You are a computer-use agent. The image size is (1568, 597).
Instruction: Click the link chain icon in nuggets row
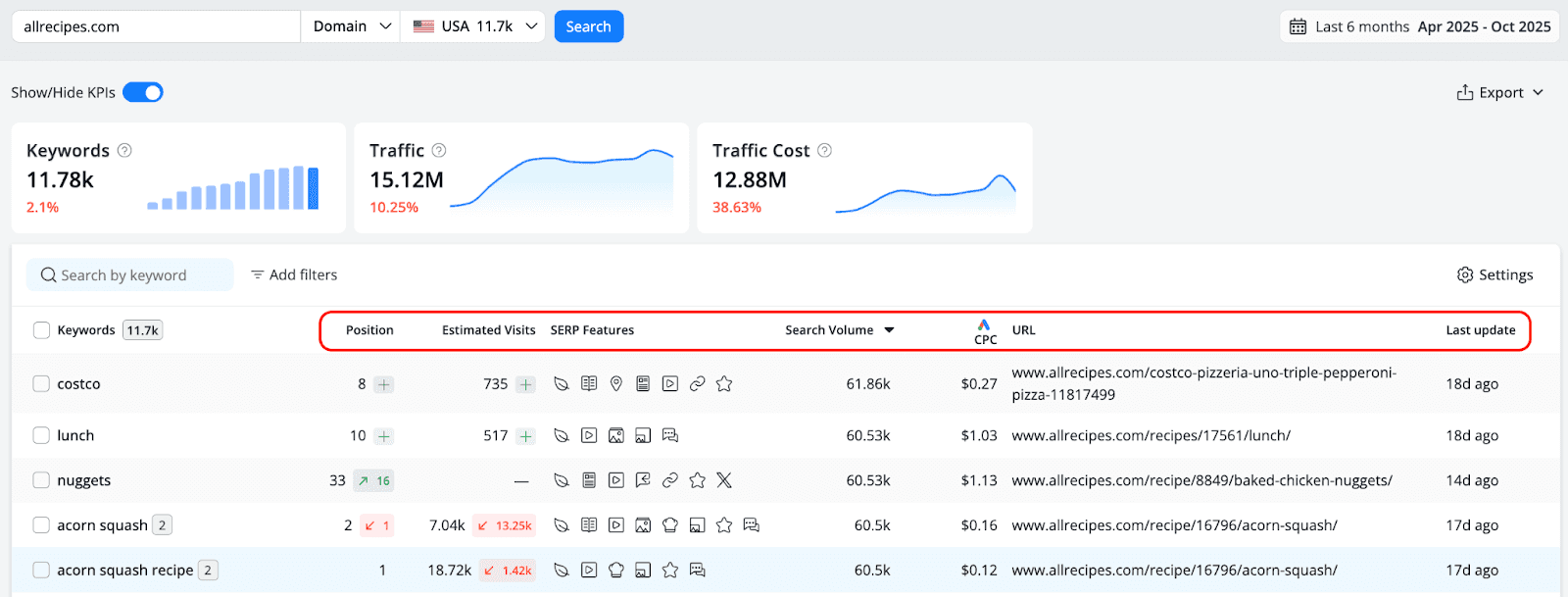[x=670, y=480]
